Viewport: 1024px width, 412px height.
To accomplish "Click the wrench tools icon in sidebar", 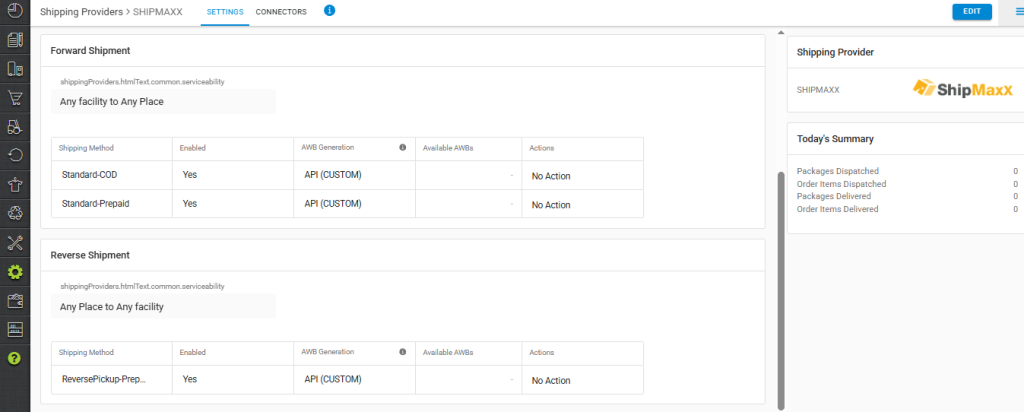I will tap(15, 242).
